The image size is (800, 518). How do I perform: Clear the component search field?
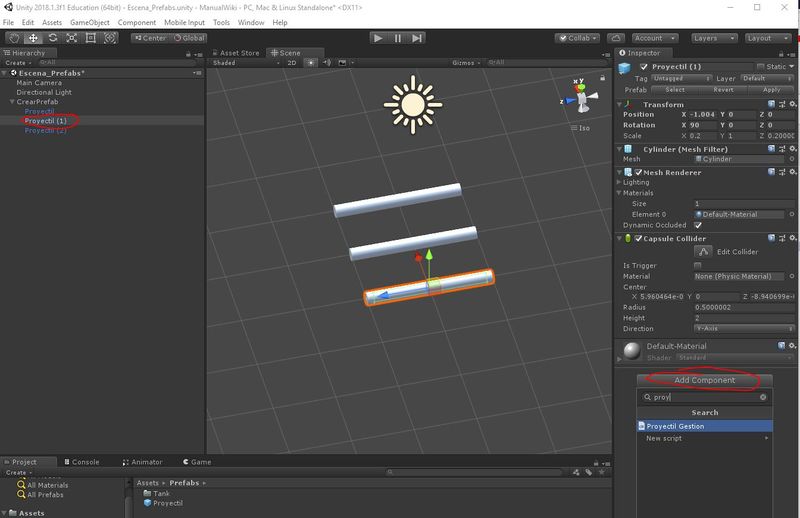tap(763, 397)
